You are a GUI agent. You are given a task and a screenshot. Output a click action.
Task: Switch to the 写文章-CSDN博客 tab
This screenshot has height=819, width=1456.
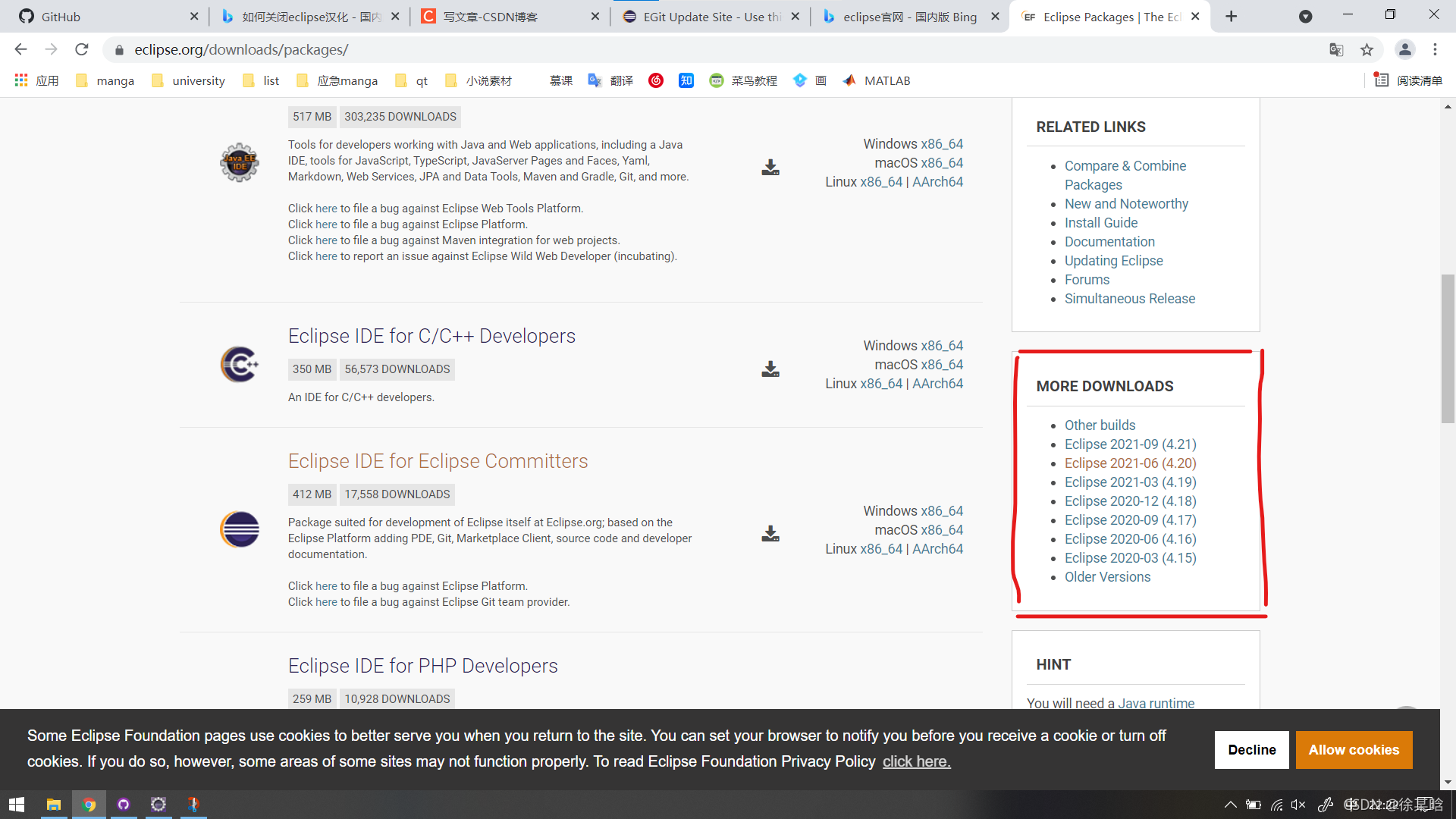[x=493, y=16]
